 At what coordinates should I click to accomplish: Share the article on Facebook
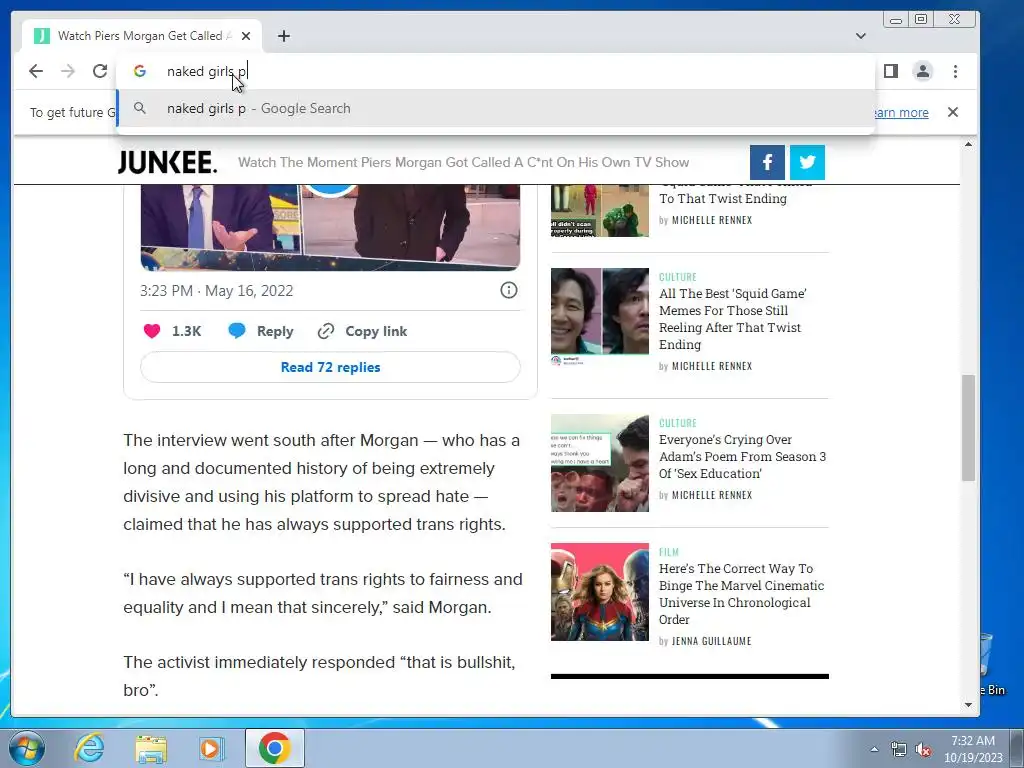tap(767, 162)
